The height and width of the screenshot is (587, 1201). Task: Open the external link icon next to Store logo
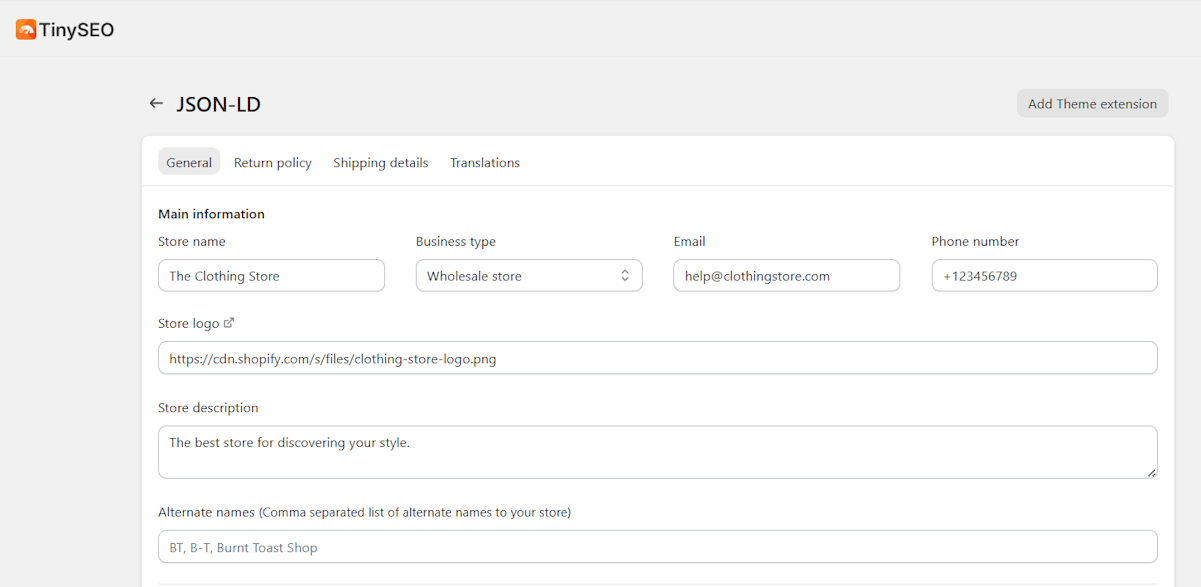click(230, 322)
